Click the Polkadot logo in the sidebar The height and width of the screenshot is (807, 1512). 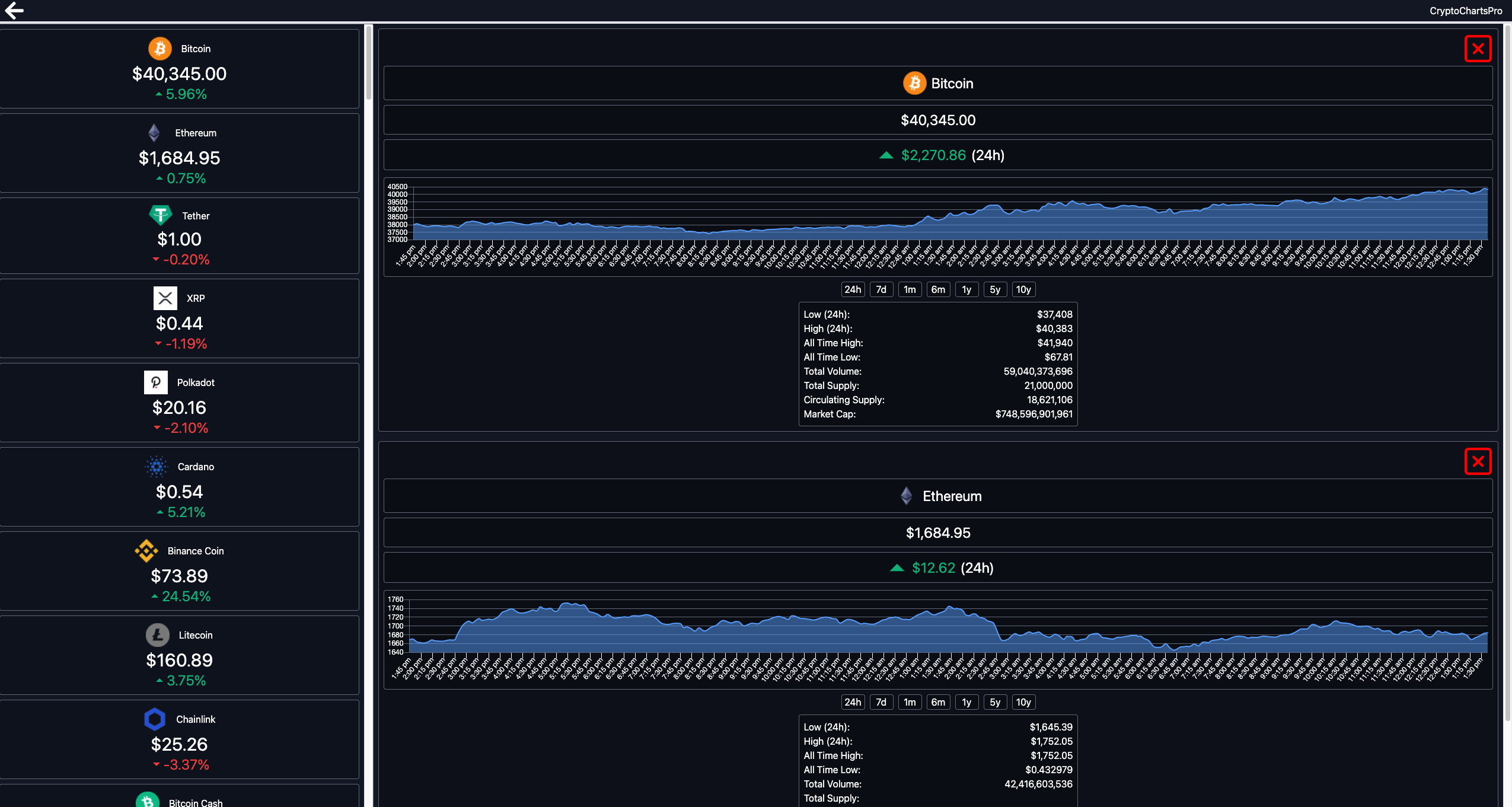(156, 382)
